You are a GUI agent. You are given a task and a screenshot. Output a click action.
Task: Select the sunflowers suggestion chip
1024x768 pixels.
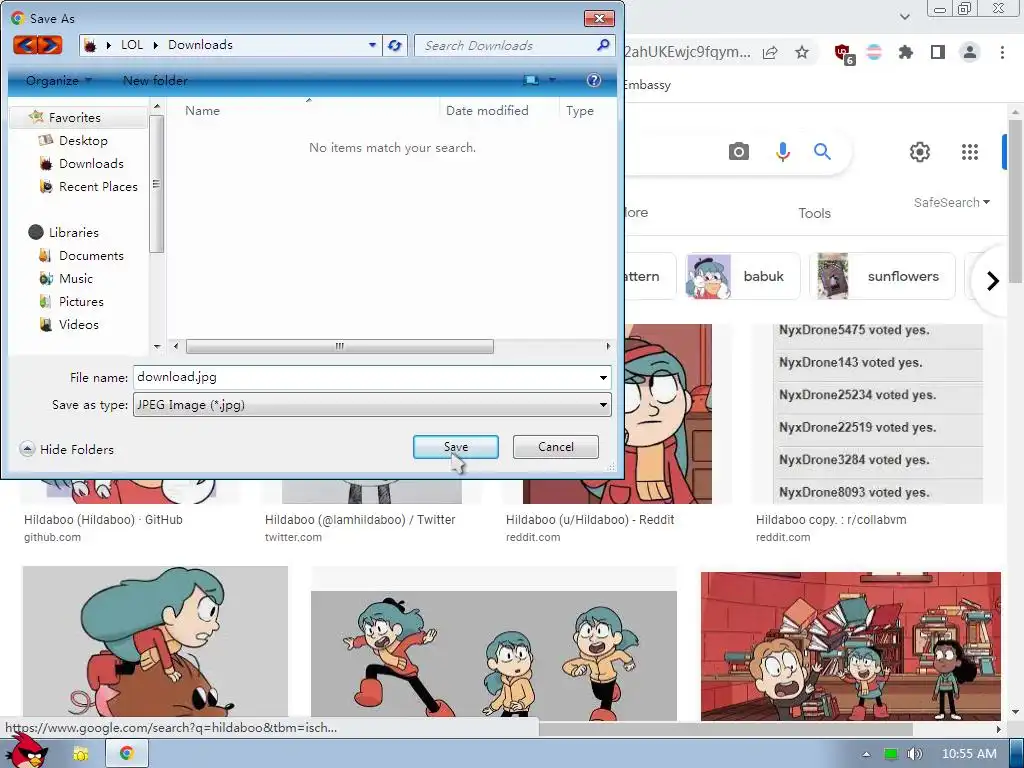click(x=882, y=276)
